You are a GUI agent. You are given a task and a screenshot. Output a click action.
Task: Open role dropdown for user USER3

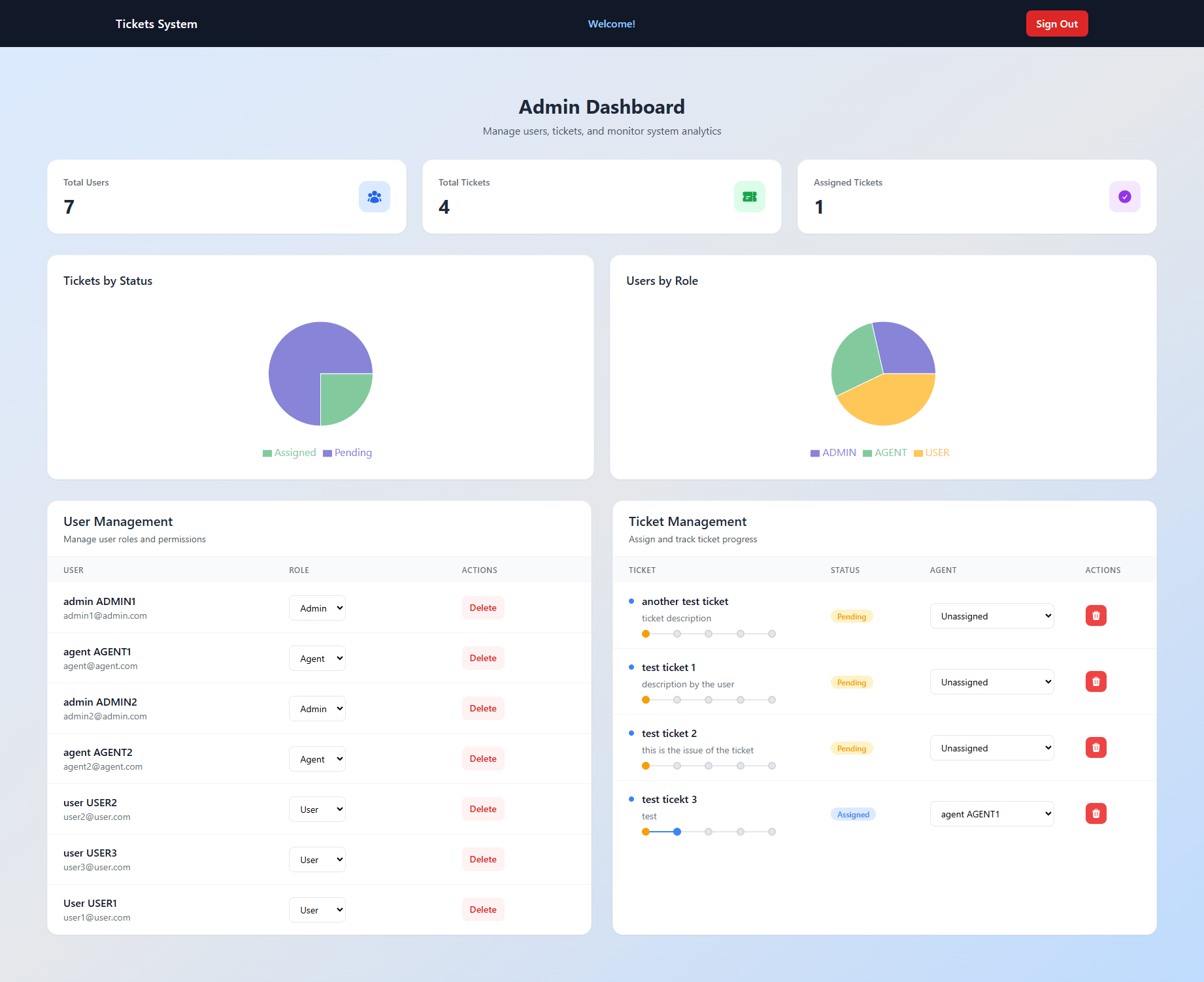[317, 860]
